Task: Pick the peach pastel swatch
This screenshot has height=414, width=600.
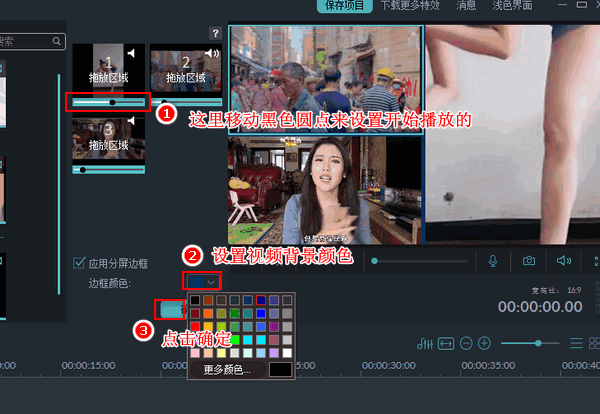Action: pos(208,353)
